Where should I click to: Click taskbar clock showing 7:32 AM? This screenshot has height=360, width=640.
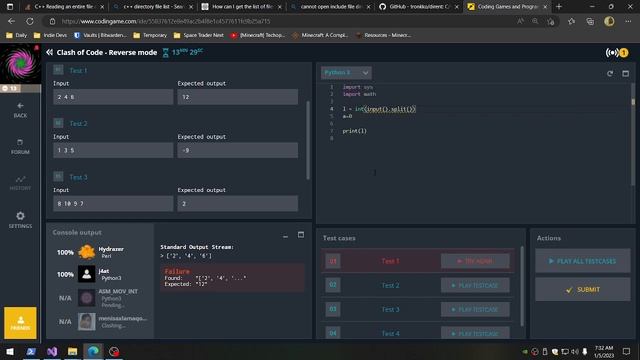pyautogui.click(x=604, y=351)
